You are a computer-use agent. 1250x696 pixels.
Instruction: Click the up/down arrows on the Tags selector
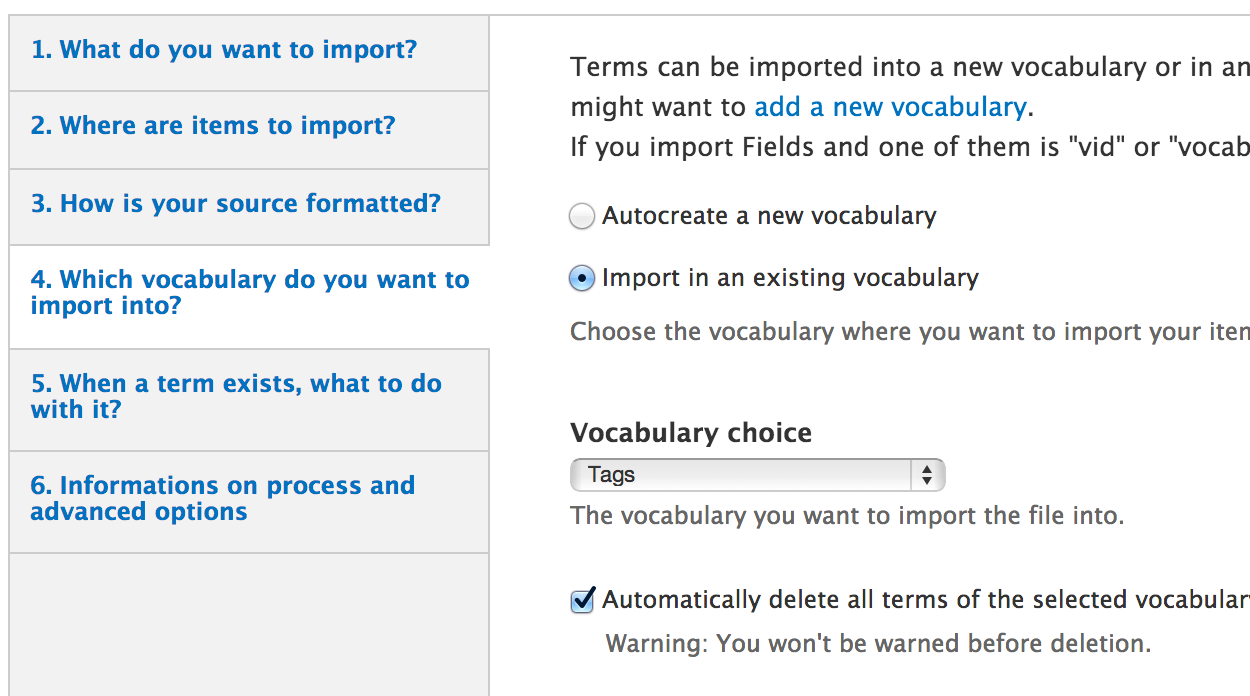tap(927, 475)
